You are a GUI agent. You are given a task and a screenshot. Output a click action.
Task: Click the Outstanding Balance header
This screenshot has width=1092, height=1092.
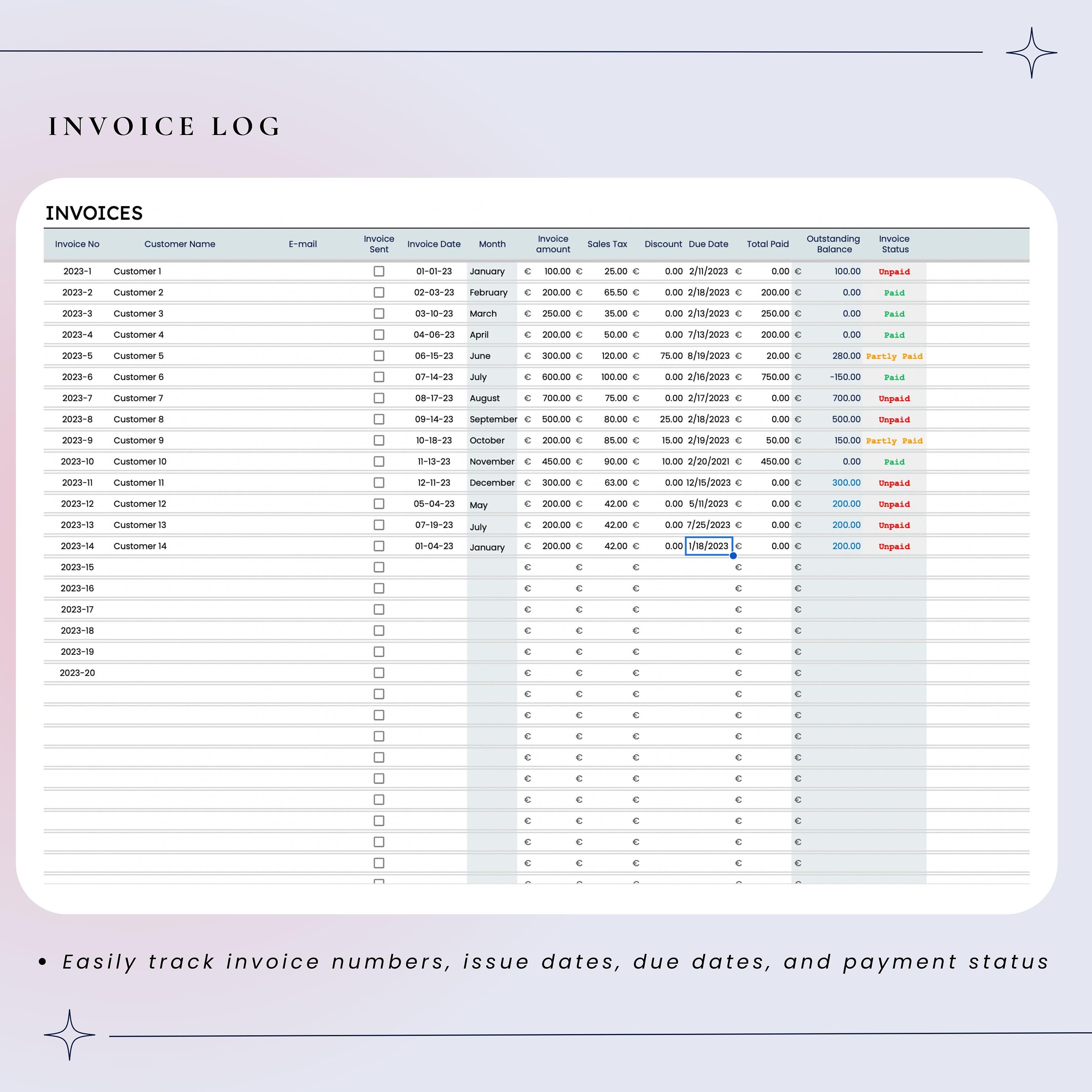click(x=833, y=244)
